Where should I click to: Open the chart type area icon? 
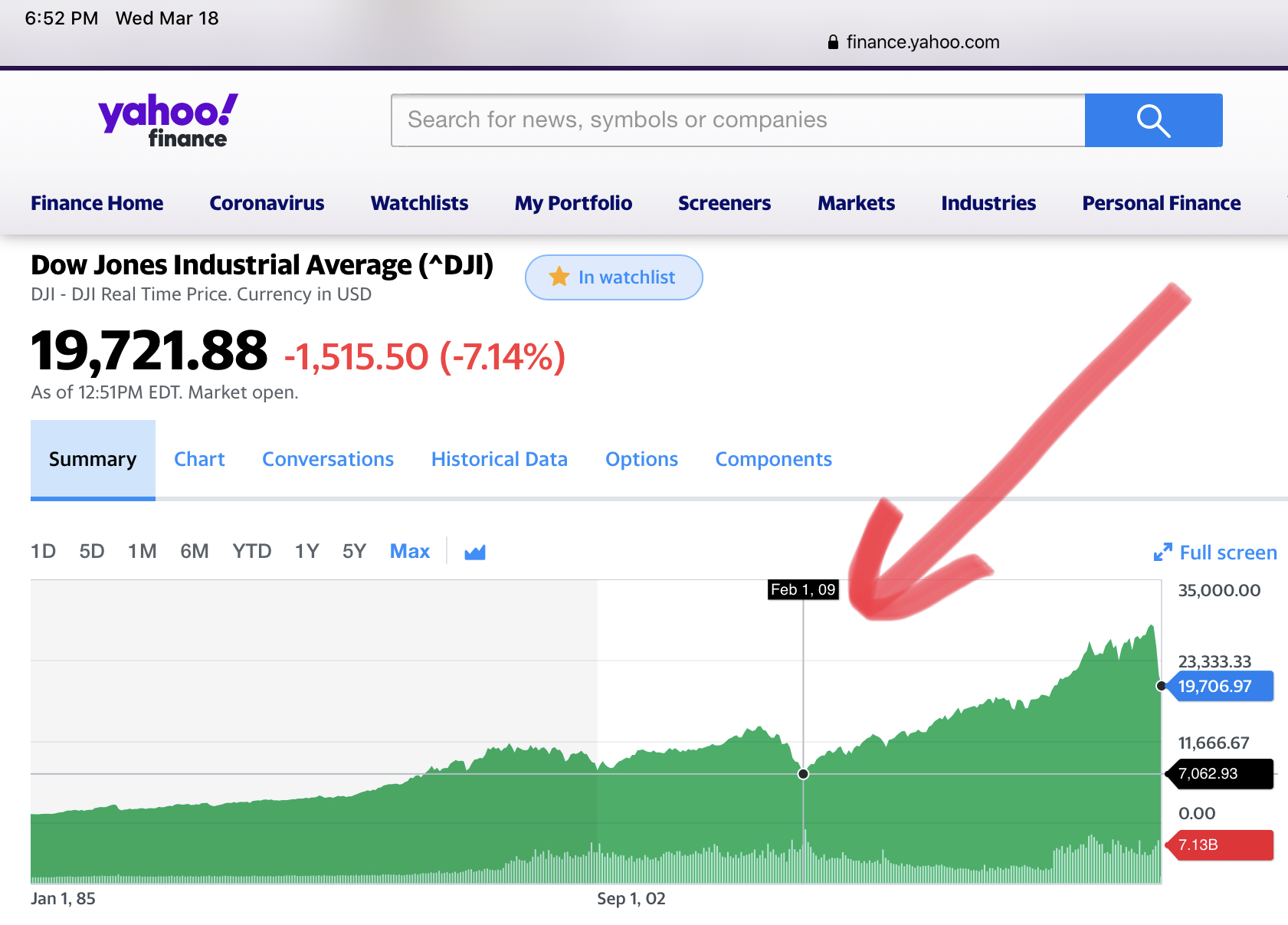pos(475,552)
